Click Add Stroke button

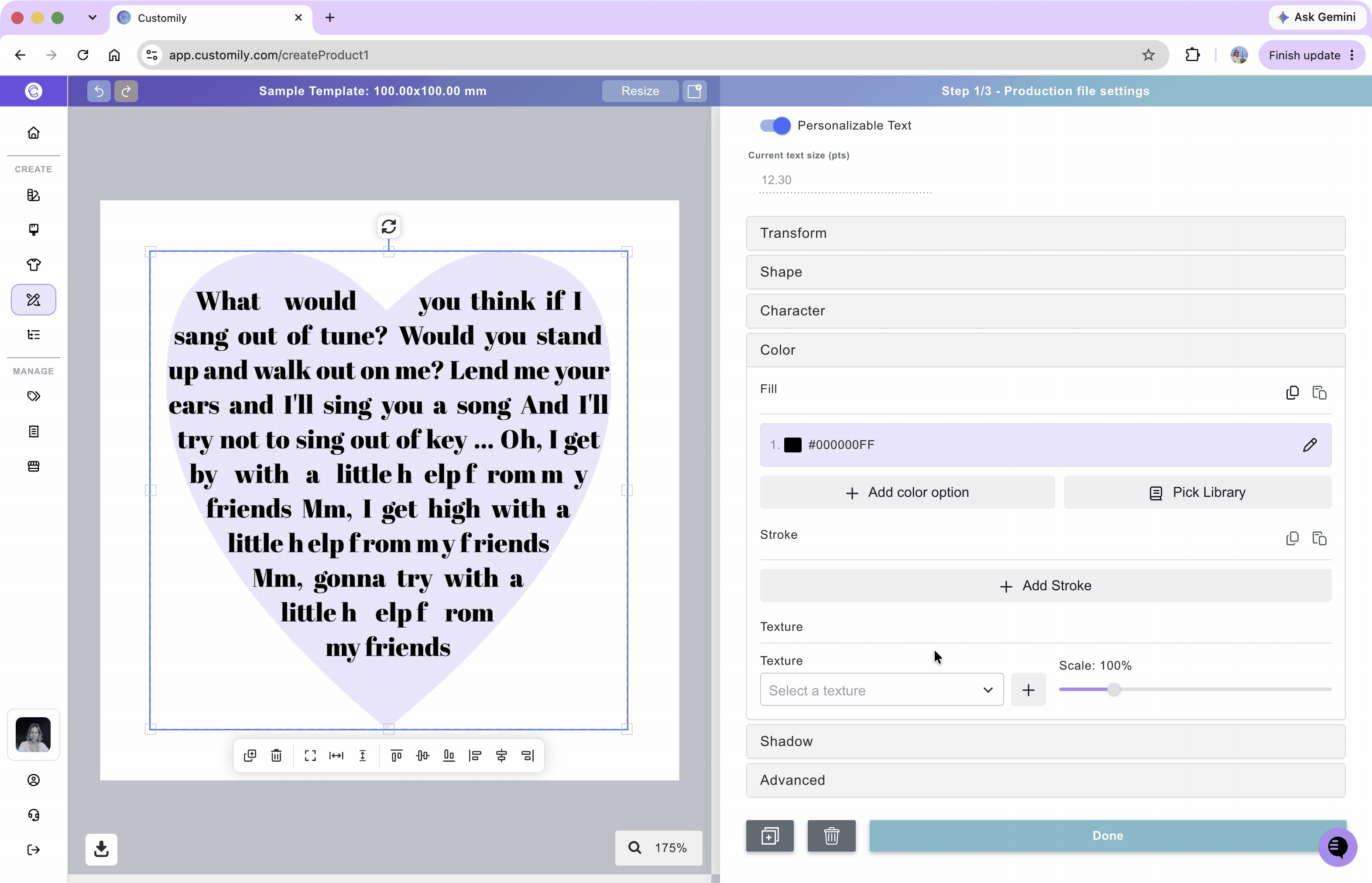pyautogui.click(x=1046, y=586)
